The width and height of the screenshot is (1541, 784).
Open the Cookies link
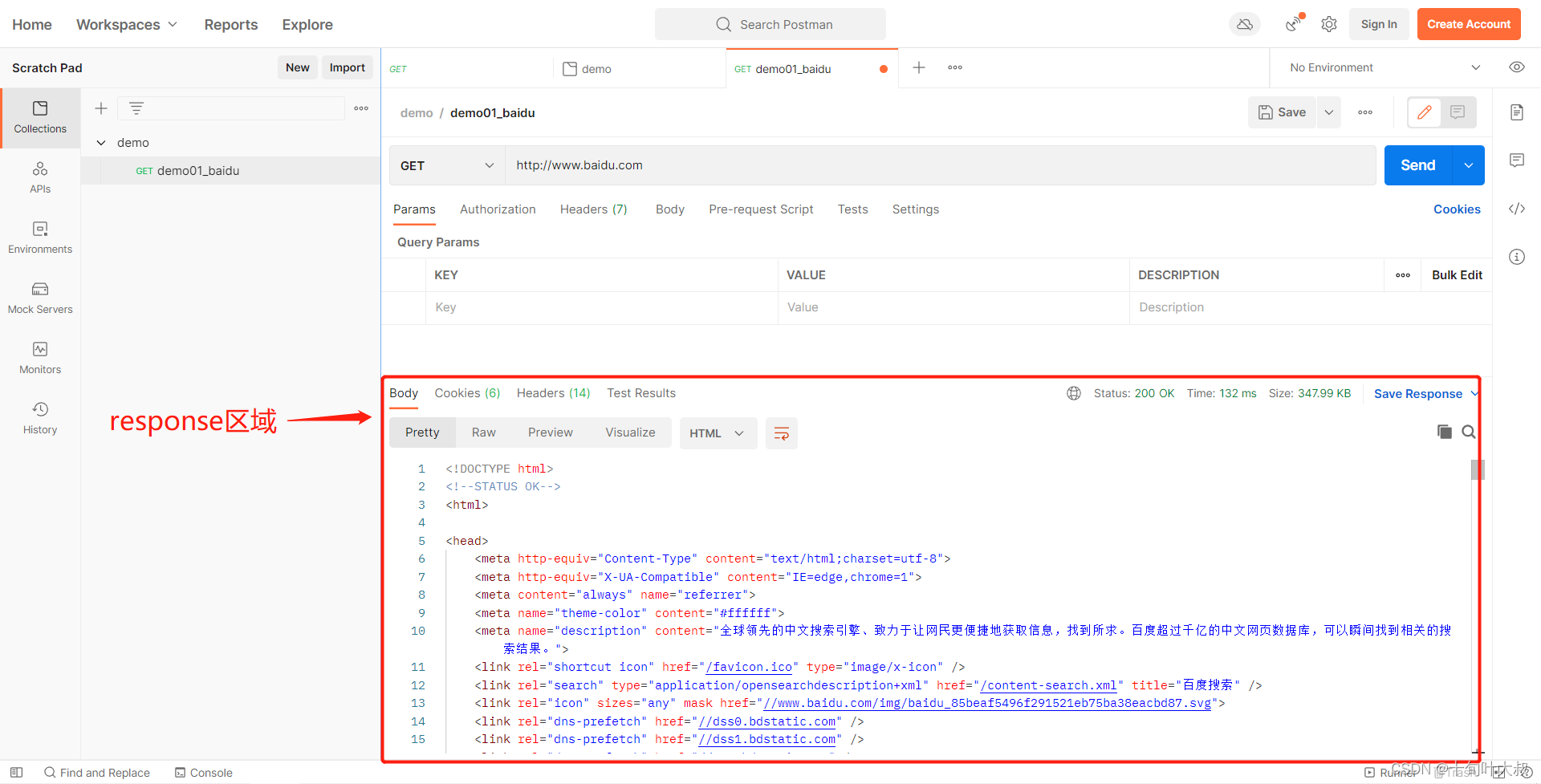click(1457, 209)
